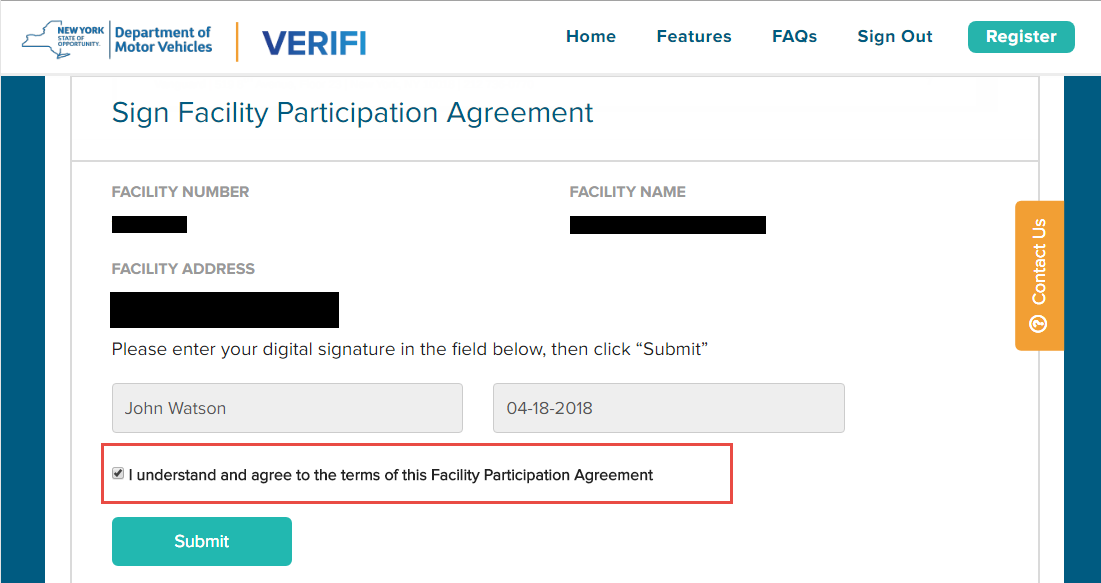The image size is (1101, 583).
Task: Click the redacted Facility Name value
Action: coord(667,224)
